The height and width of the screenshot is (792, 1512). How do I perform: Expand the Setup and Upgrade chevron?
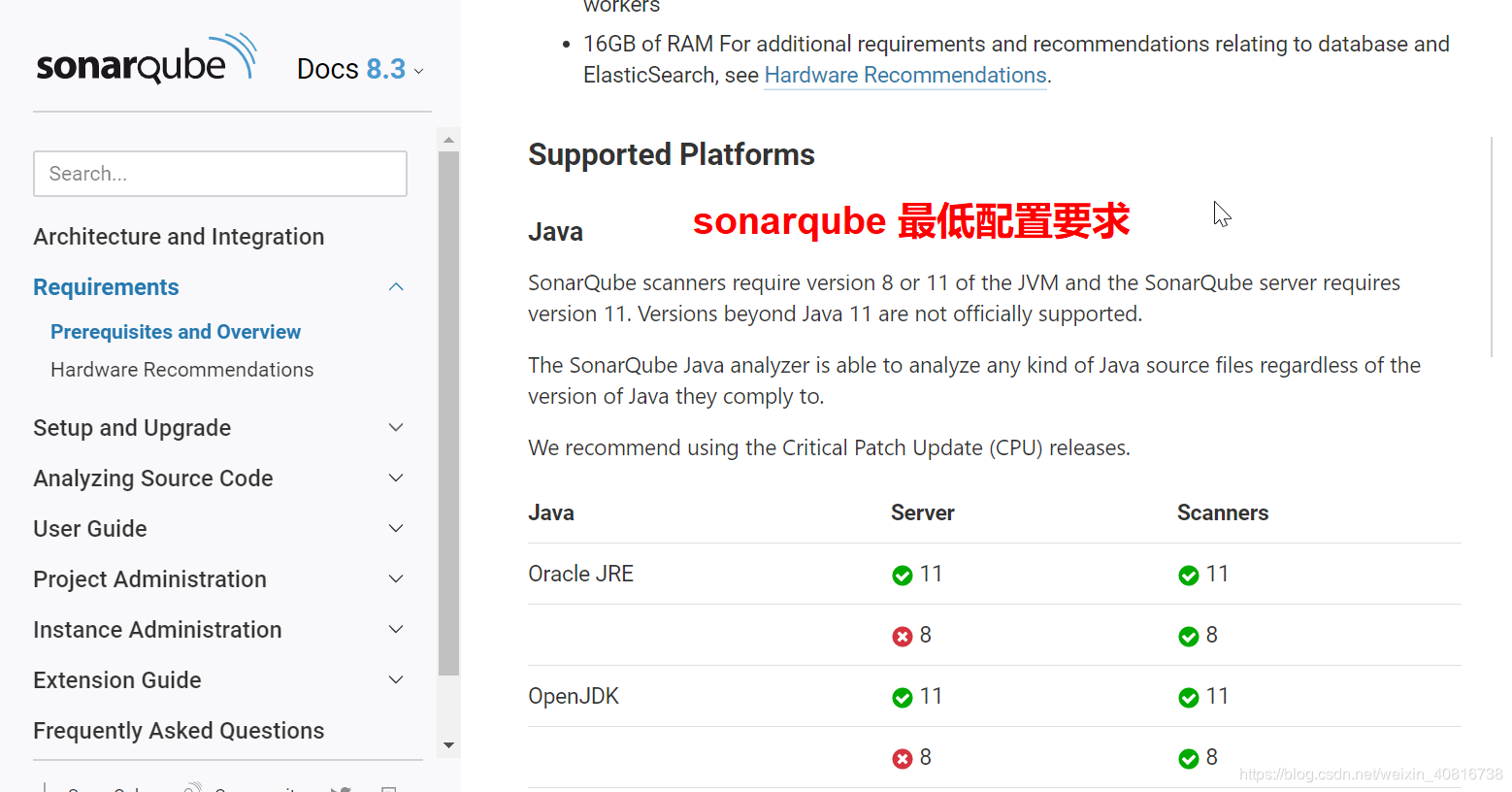[x=396, y=427]
